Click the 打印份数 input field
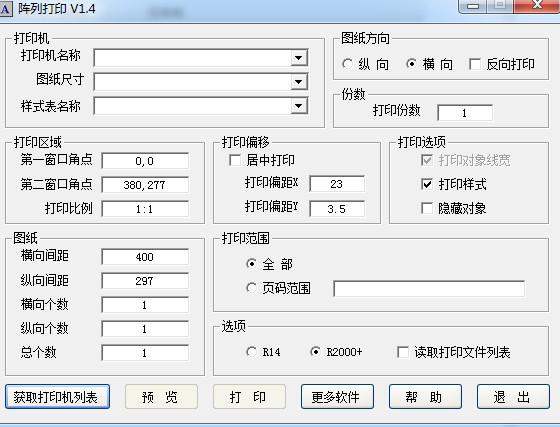 465,113
